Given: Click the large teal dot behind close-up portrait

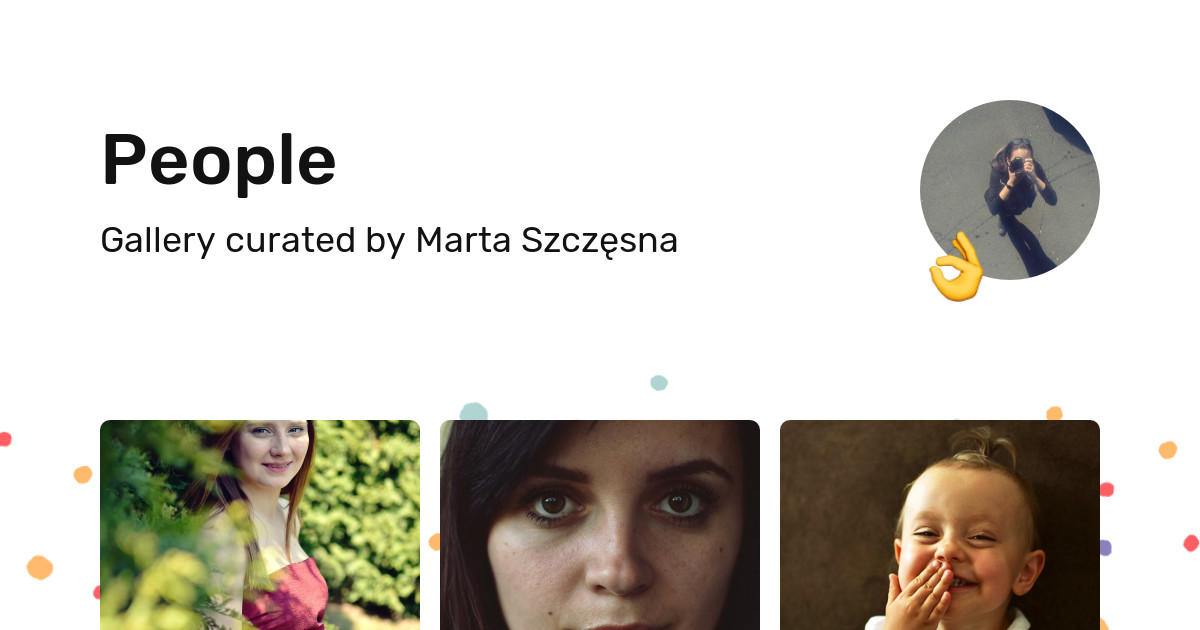Looking at the screenshot, I should coord(473,412).
